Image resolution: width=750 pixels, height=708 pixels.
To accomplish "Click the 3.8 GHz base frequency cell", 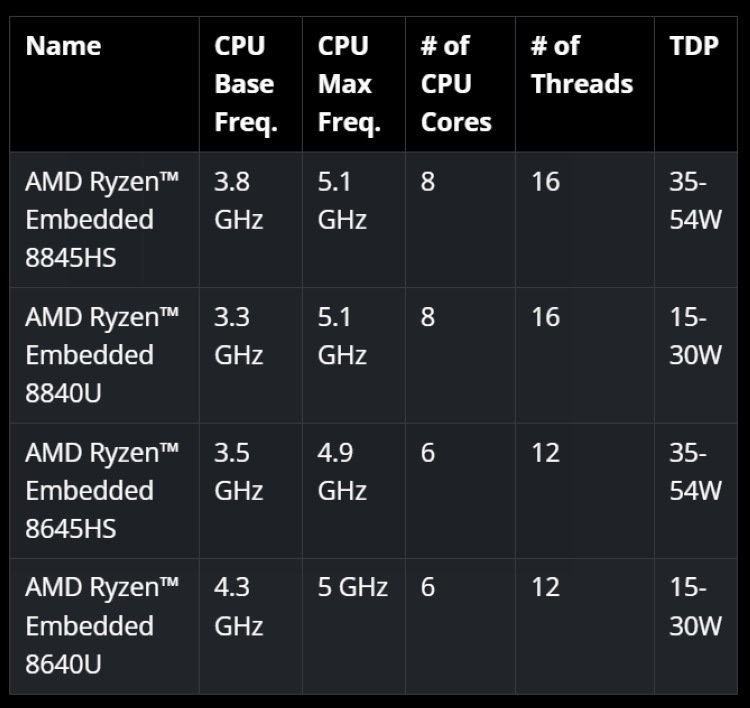I will [x=238, y=200].
